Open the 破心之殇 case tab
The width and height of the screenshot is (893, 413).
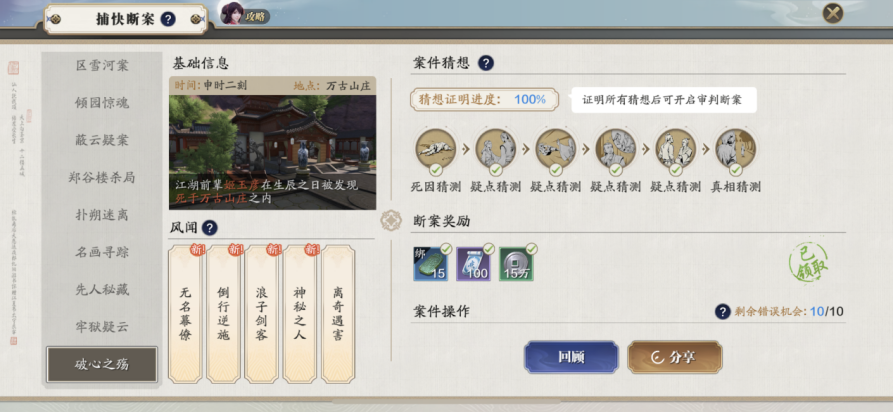pyautogui.click(x=102, y=365)
